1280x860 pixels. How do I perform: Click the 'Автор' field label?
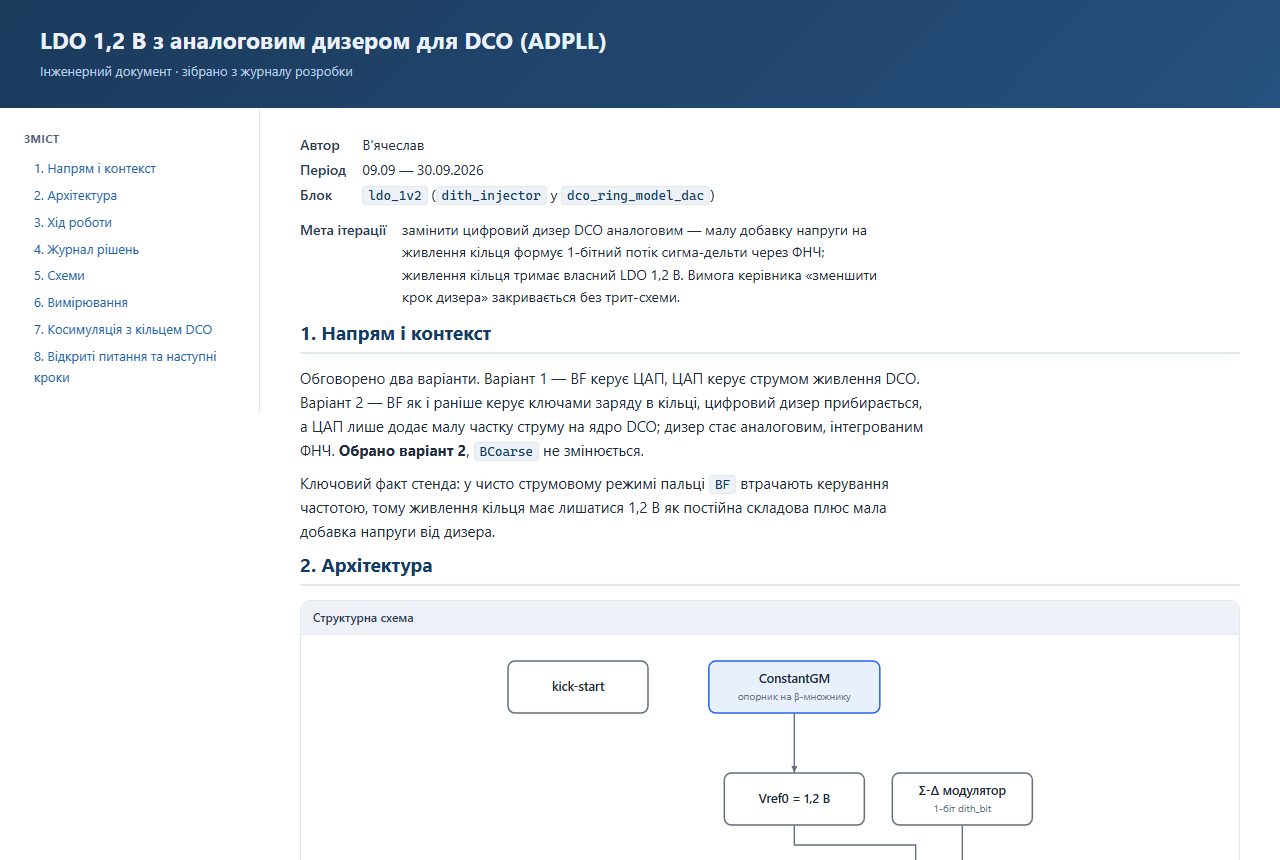pyautogui.click(x=320, y=146)
